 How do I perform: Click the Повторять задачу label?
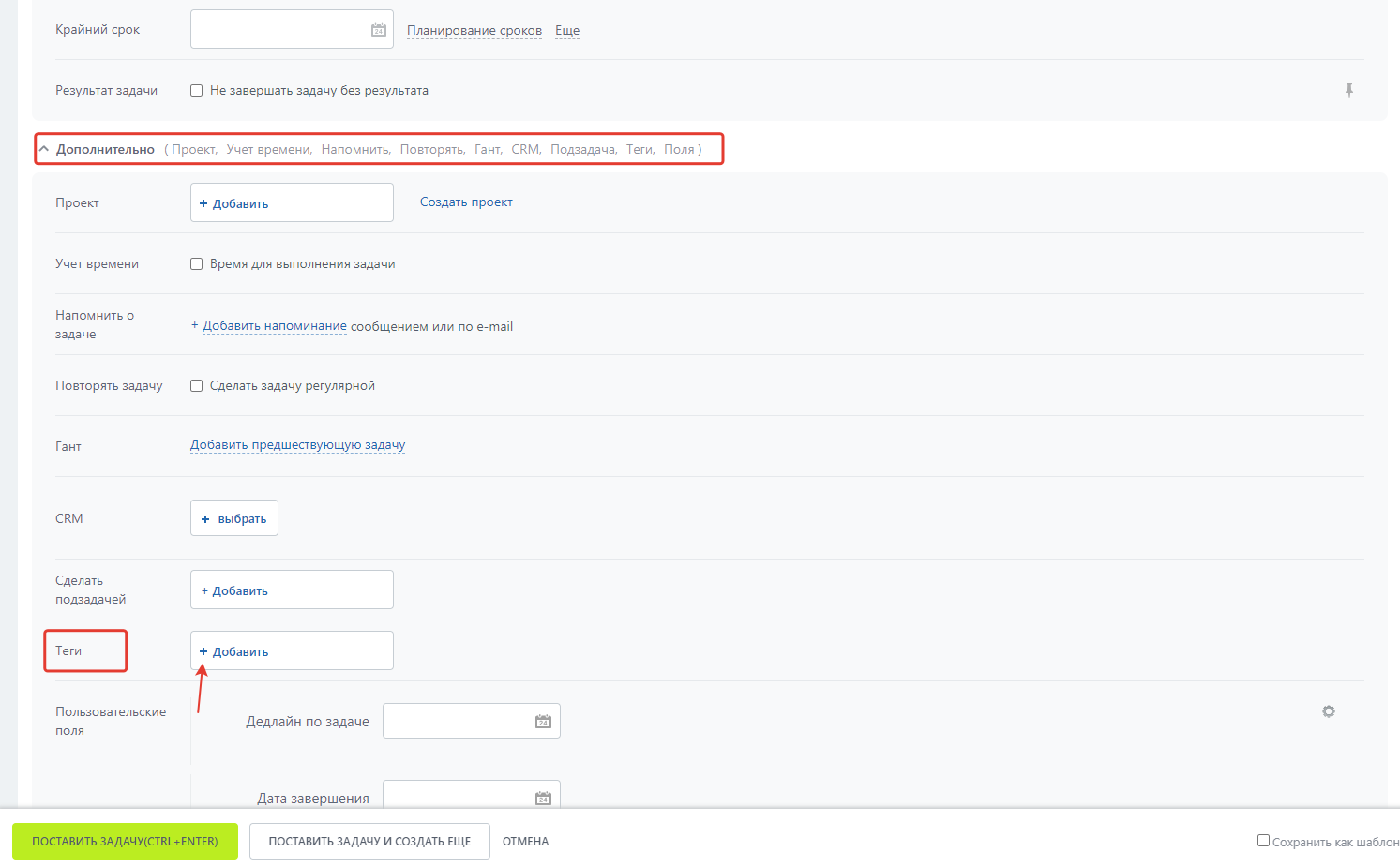pos(109,386)
